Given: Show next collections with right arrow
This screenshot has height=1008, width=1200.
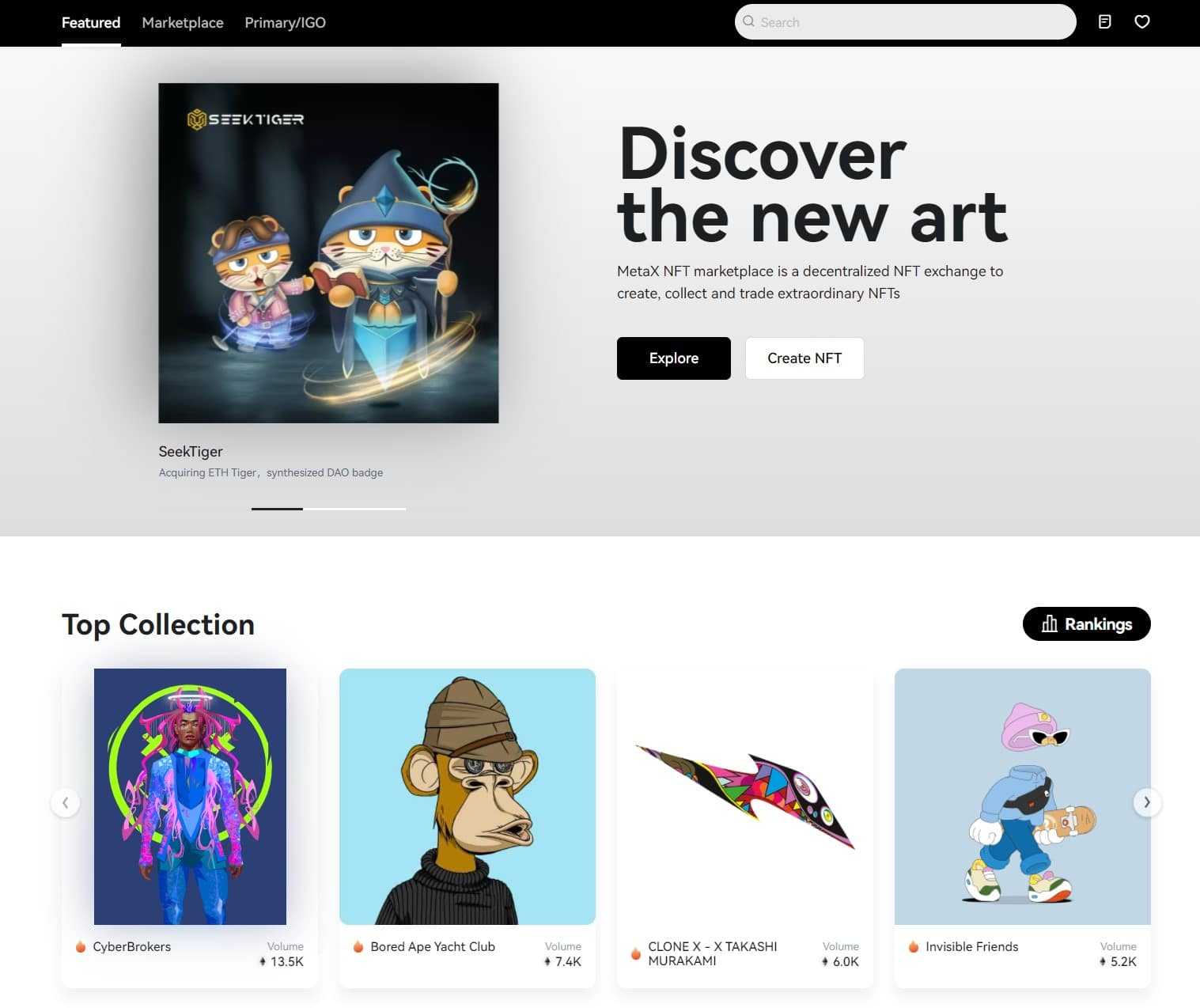Looking at the screenshot, I should click(x=1147, y=802).
